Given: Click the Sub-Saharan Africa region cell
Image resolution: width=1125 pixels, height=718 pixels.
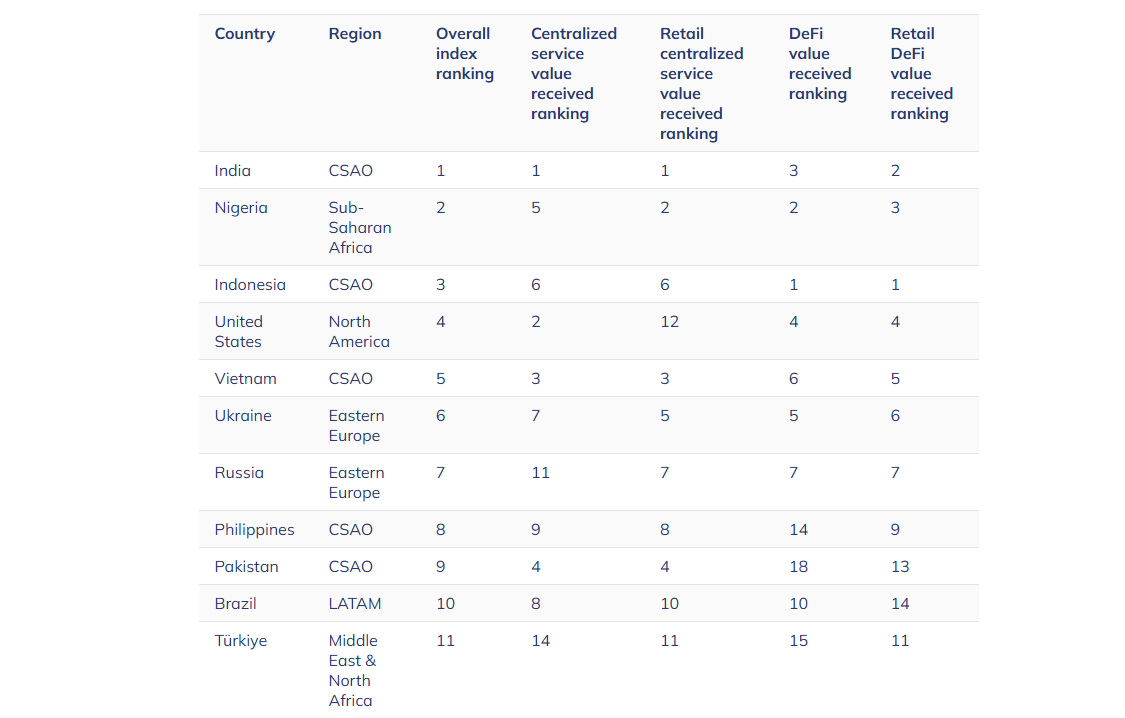Looking at the screenshot, I should point(360,228).
